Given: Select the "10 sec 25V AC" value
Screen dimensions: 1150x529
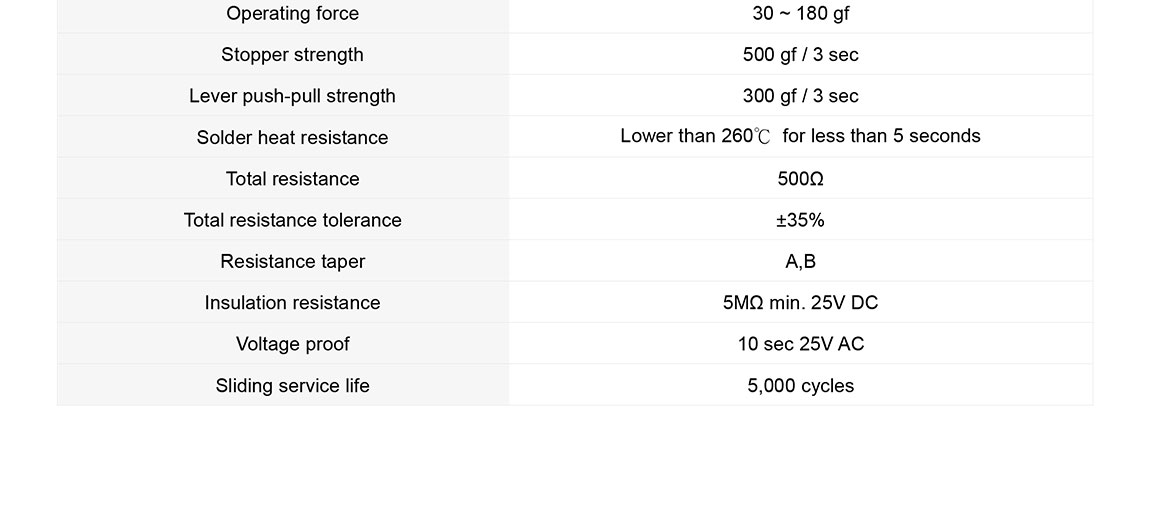Looking at the screenshot, I should click(x=800, y=344).
